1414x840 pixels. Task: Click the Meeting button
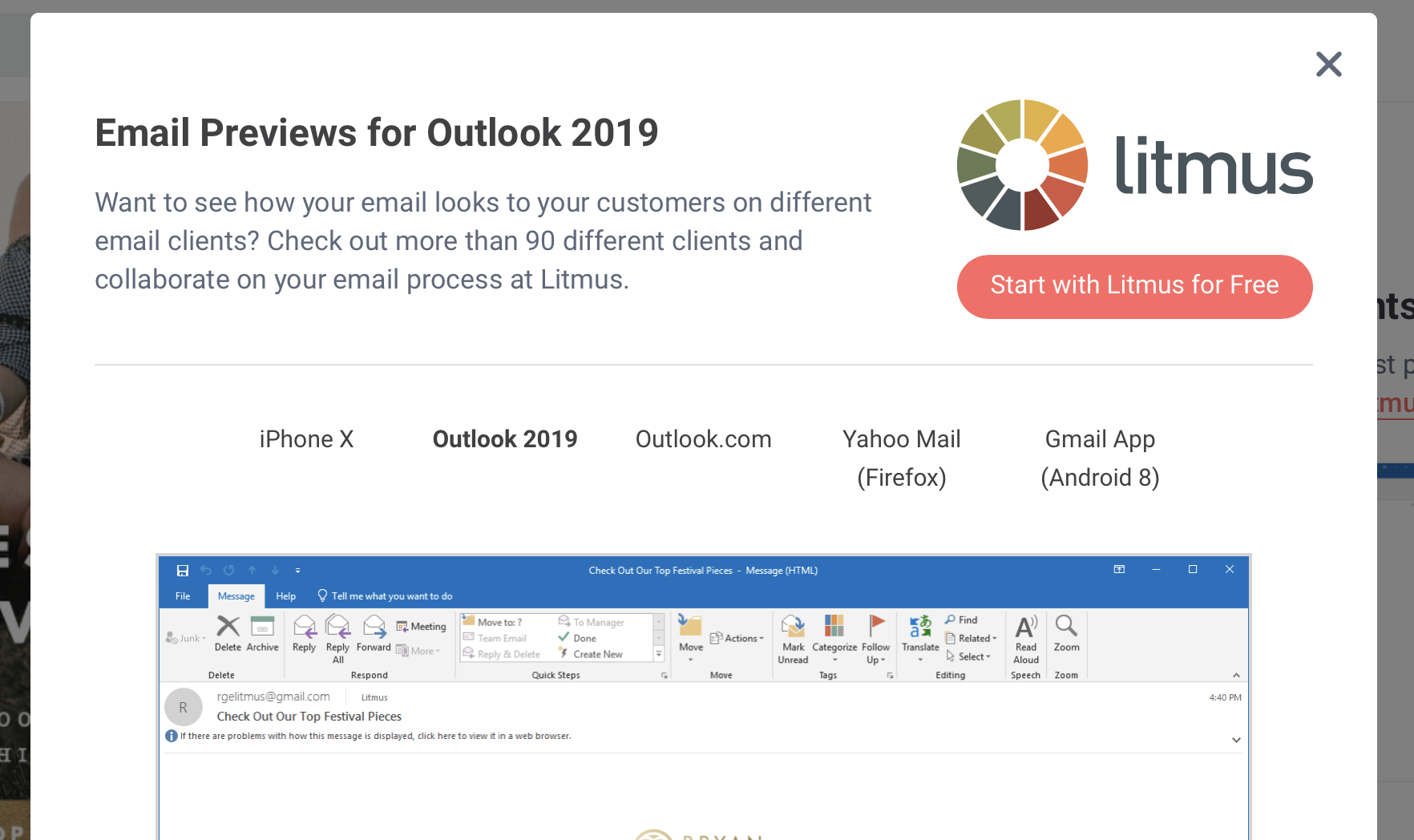click(421, 627)
